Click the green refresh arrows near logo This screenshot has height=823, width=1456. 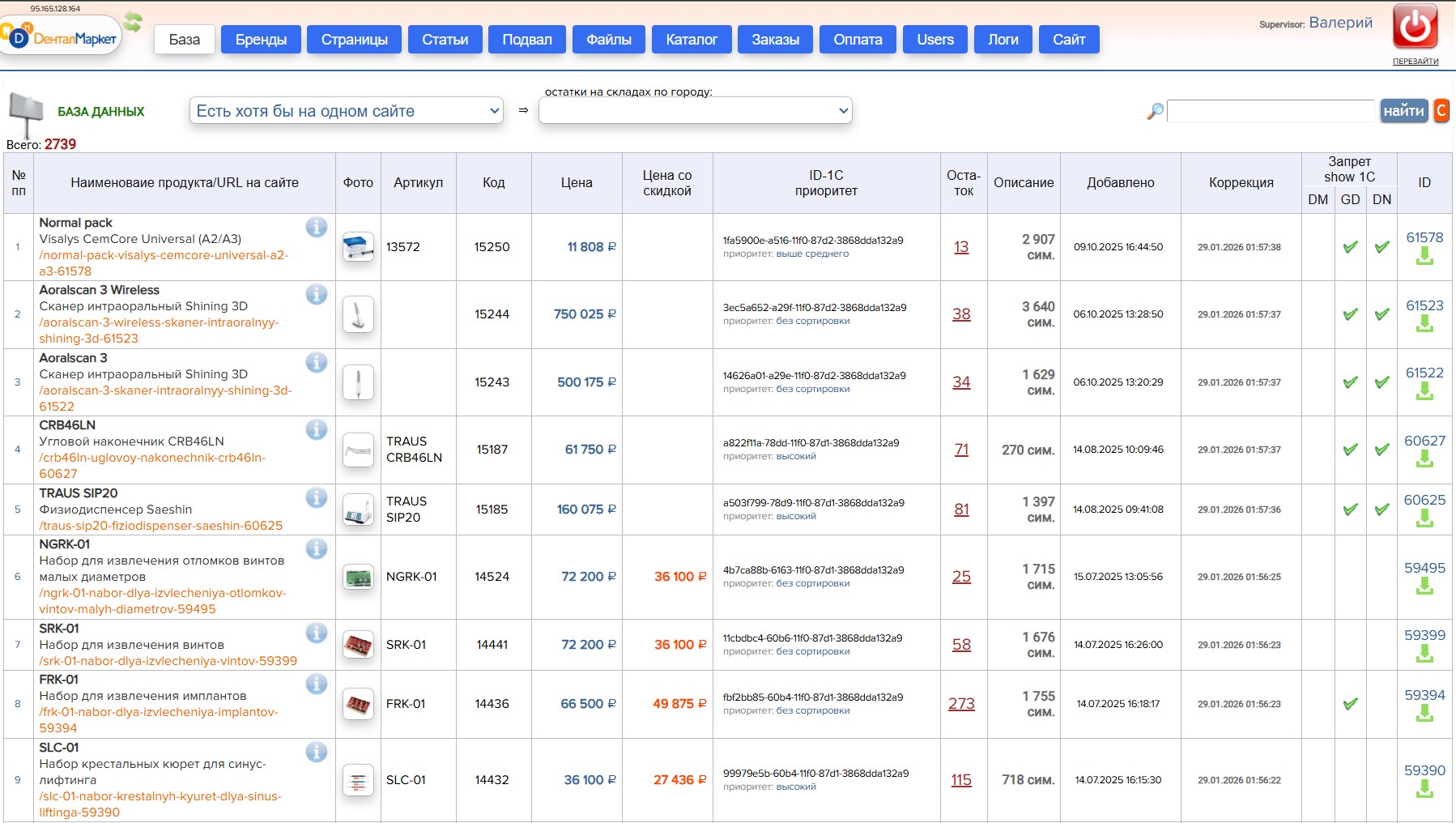click(x=133, y=22)
